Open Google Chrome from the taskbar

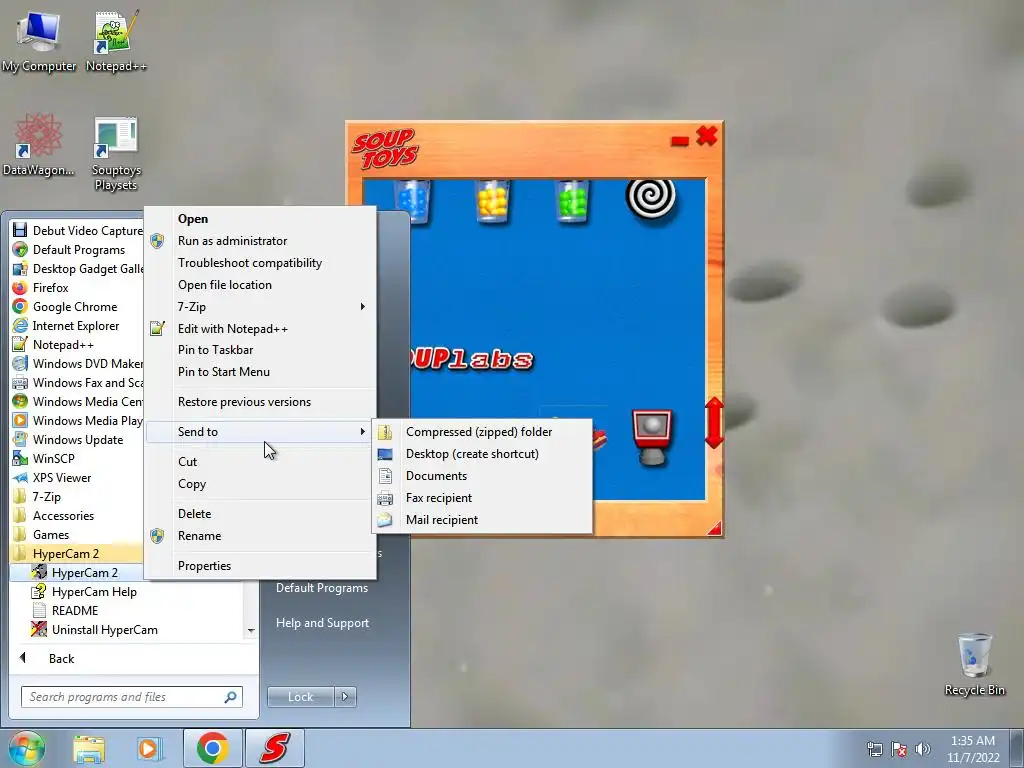(212, 748)
